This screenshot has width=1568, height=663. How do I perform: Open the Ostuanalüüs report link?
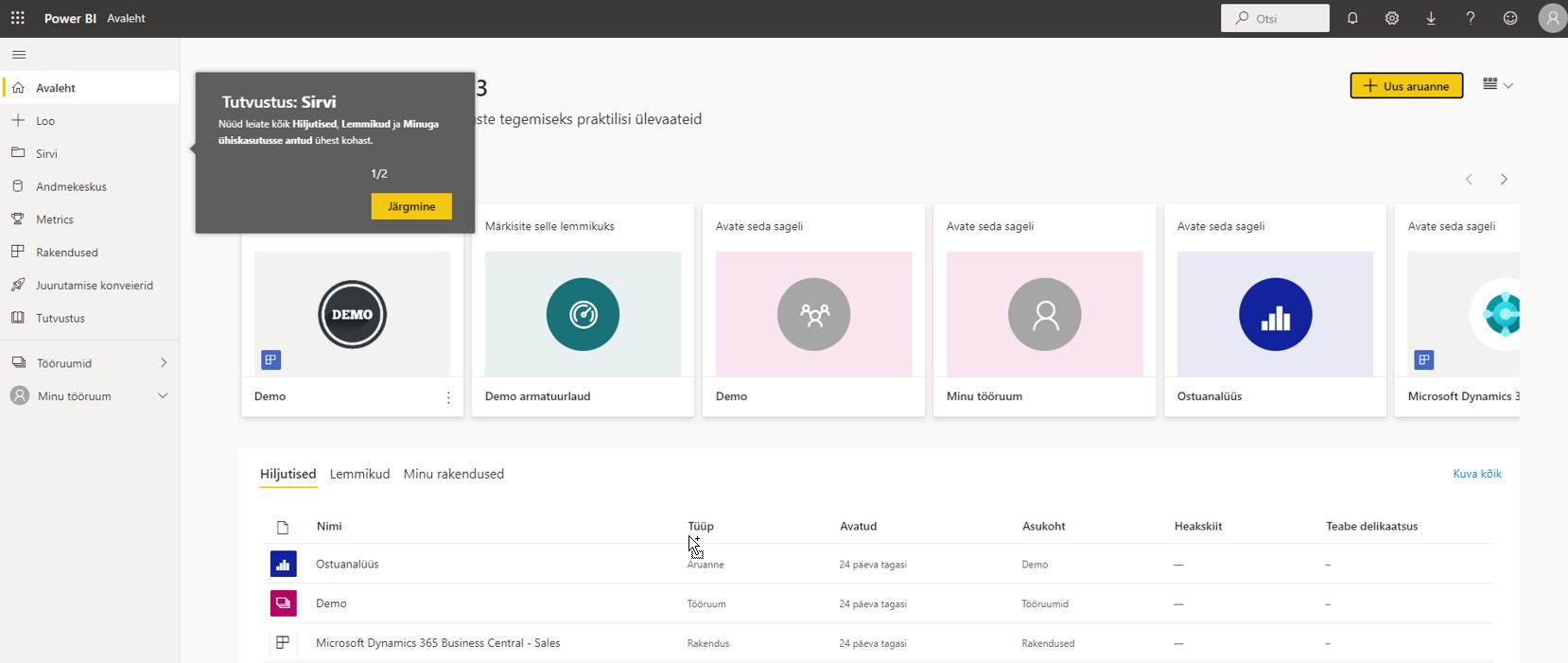(x=347, y=564)
